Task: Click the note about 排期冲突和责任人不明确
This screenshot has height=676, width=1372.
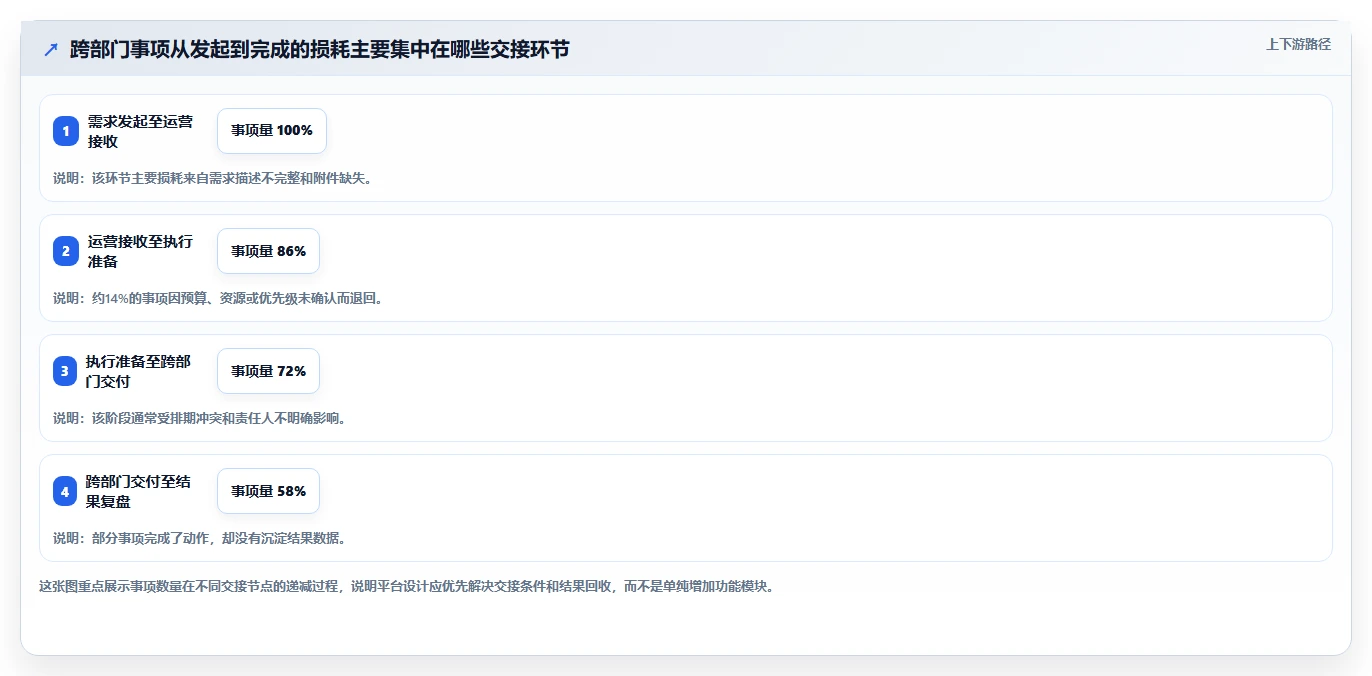Action: [x=200, y=418]
